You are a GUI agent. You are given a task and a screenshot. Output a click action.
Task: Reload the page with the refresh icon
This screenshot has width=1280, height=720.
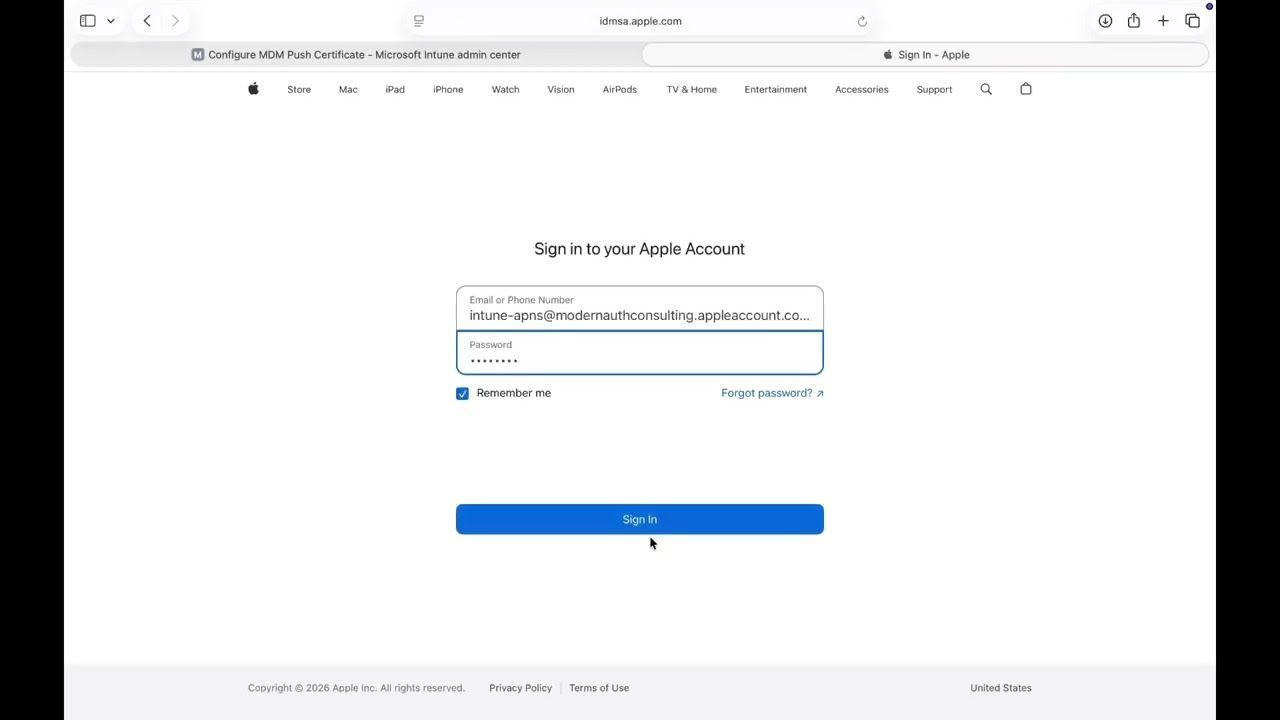[862, 21]
